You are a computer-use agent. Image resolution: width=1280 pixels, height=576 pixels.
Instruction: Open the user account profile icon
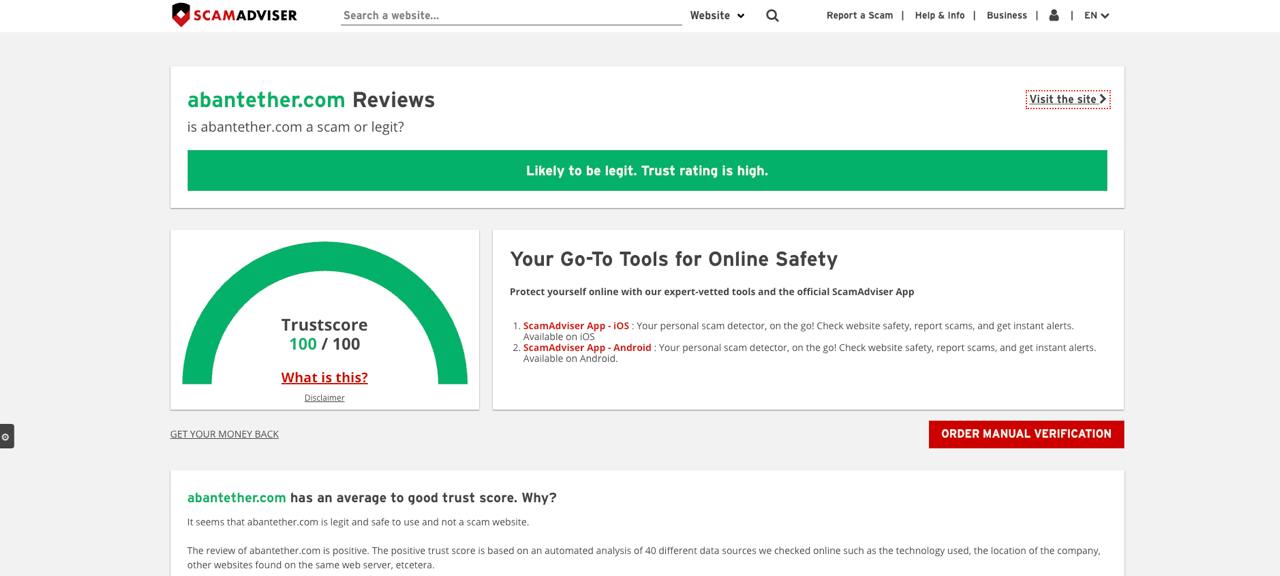click(1054, 15)
